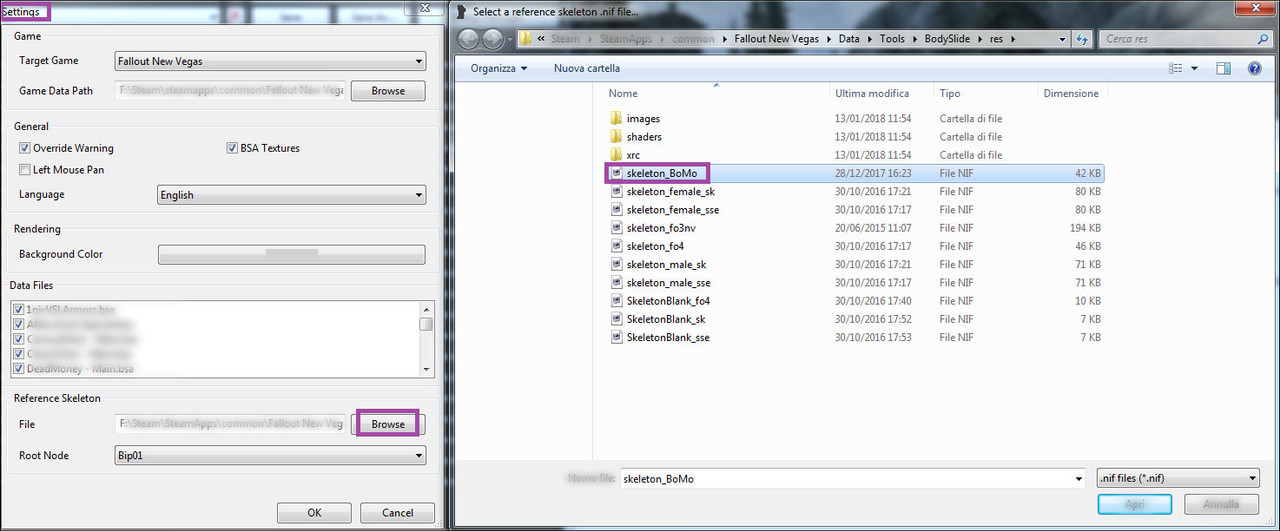1280x531 pixels.
Task: Open Organizza menu
Action: [499, 68]
